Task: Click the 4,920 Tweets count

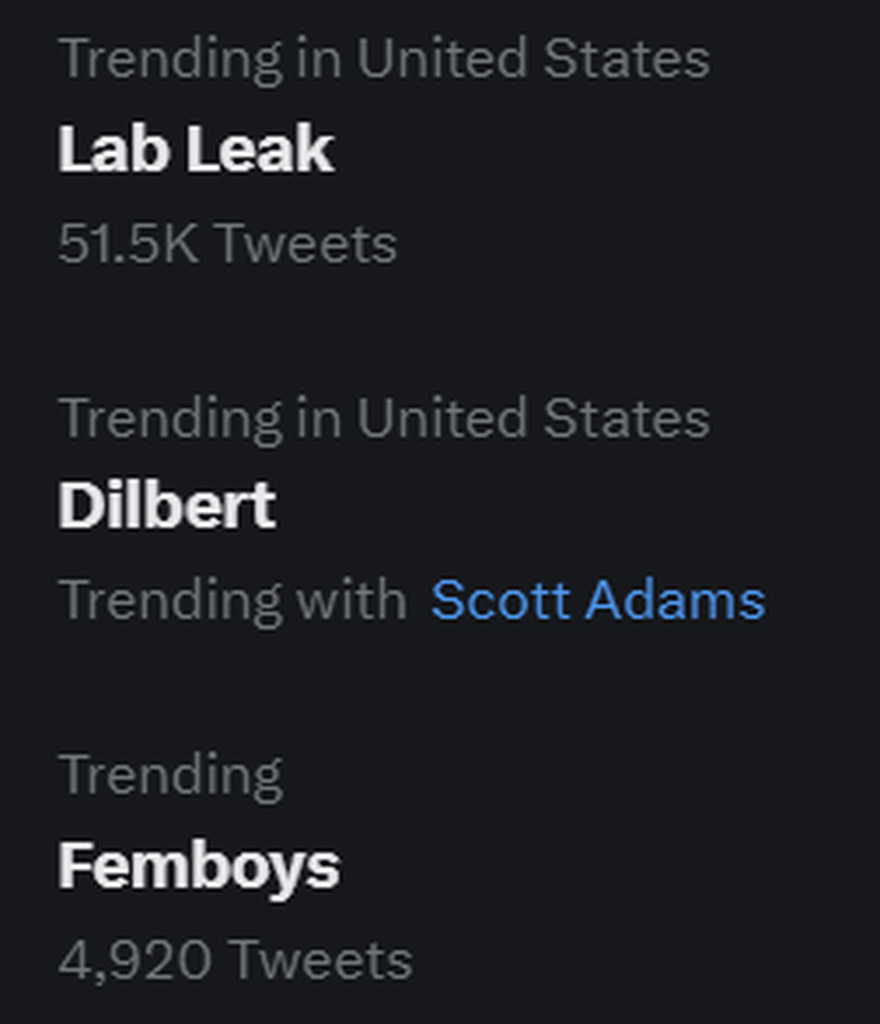Action: pos(235,960)
